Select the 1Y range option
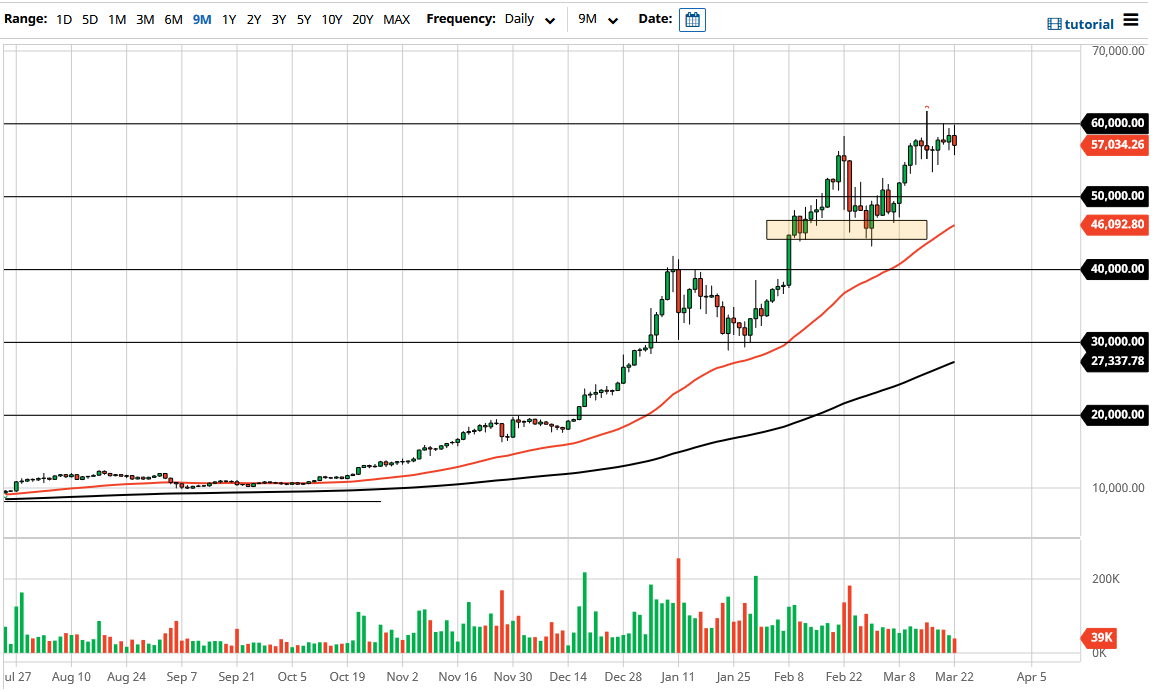The width and height of the screenshot is (1155, 692). point(227,19)
